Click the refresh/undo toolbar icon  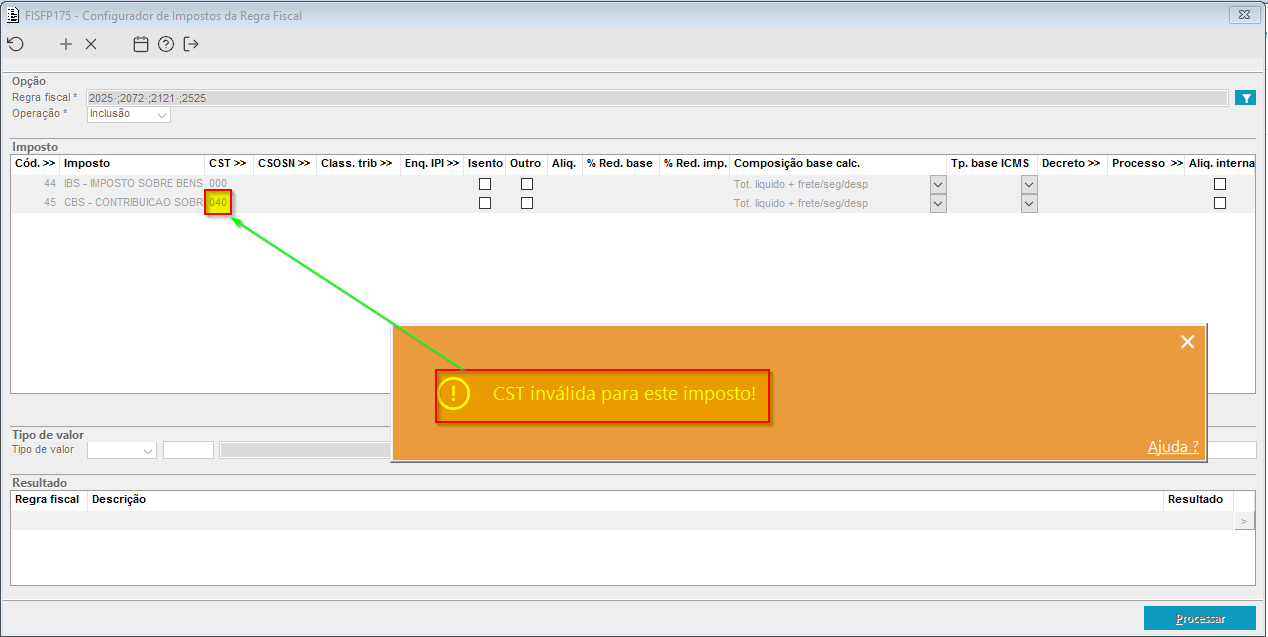tap(14, 44)
